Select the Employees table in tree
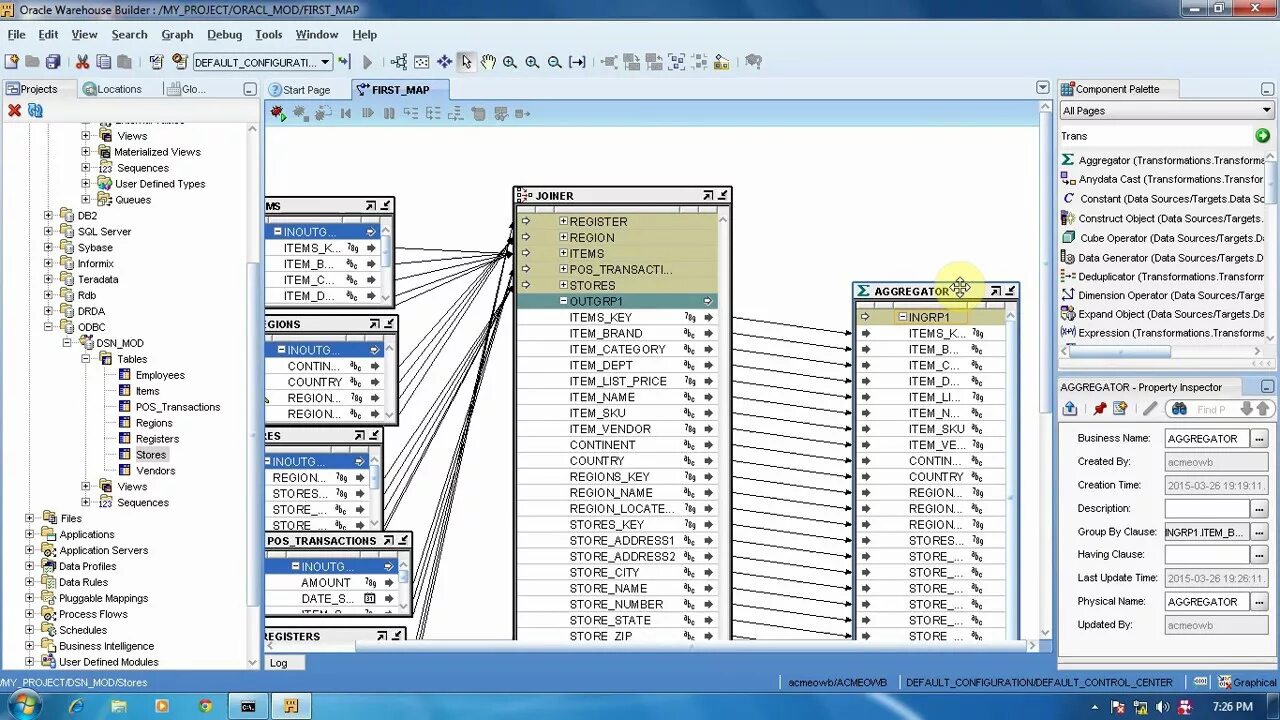Viewport: 1280px width, 720px height. click(160, 375)
